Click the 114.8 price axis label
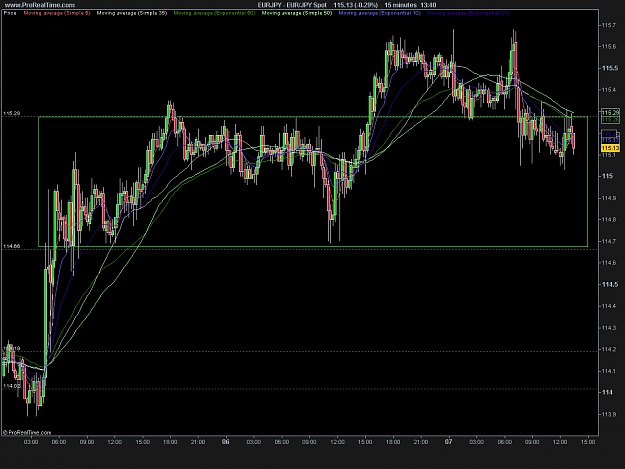Image resolution: width=625 pixels, height=469 pixels. (x=608, y=220)
